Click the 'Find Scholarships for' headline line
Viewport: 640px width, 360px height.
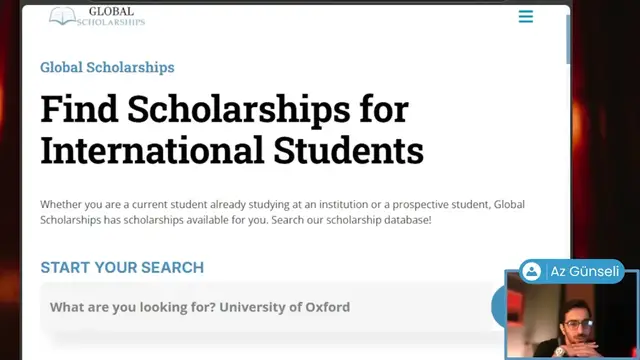pyautogui.click(x=224, y=109)
